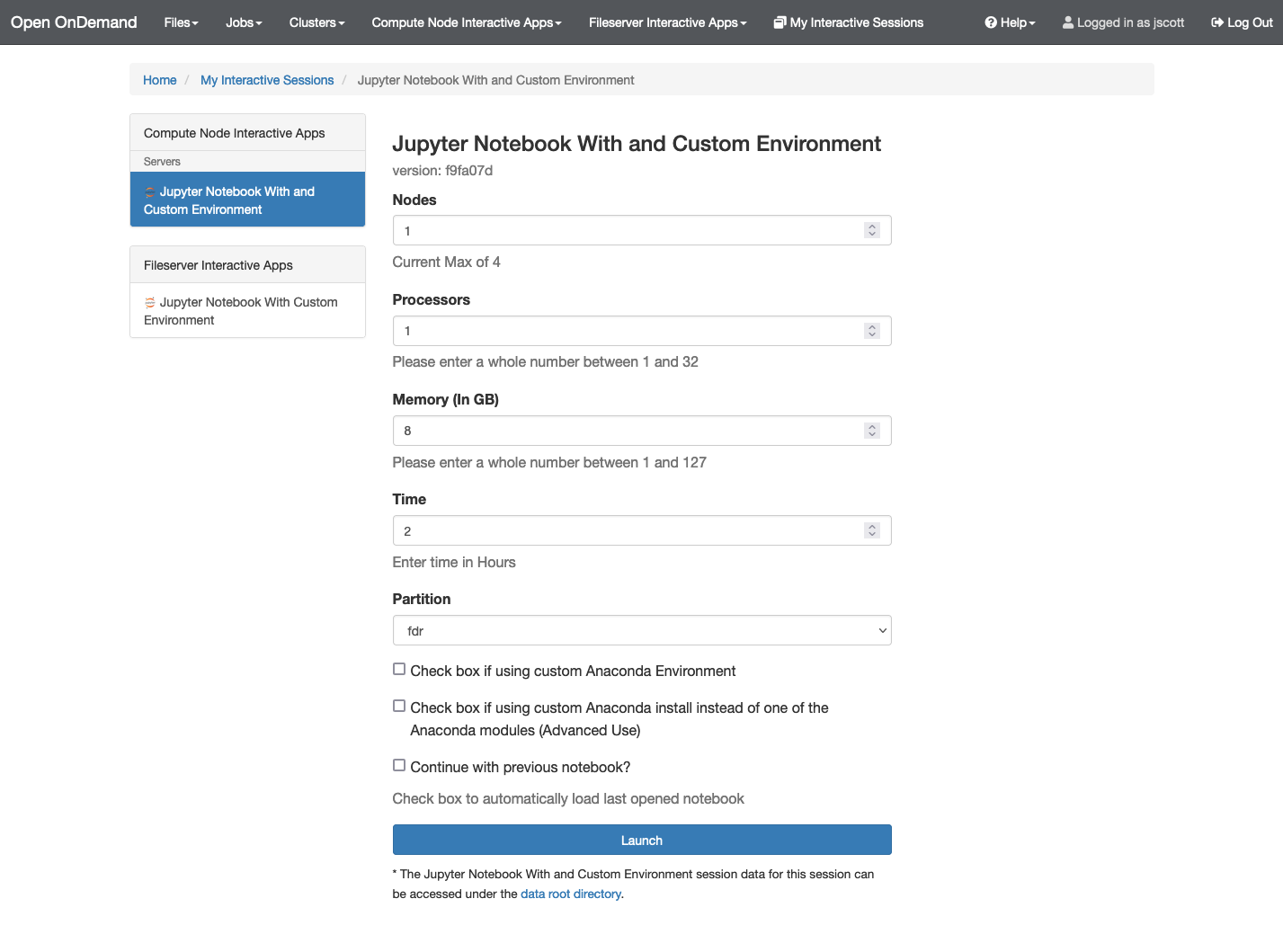Click the Processors field stepper arrows

tap(872, 331)
